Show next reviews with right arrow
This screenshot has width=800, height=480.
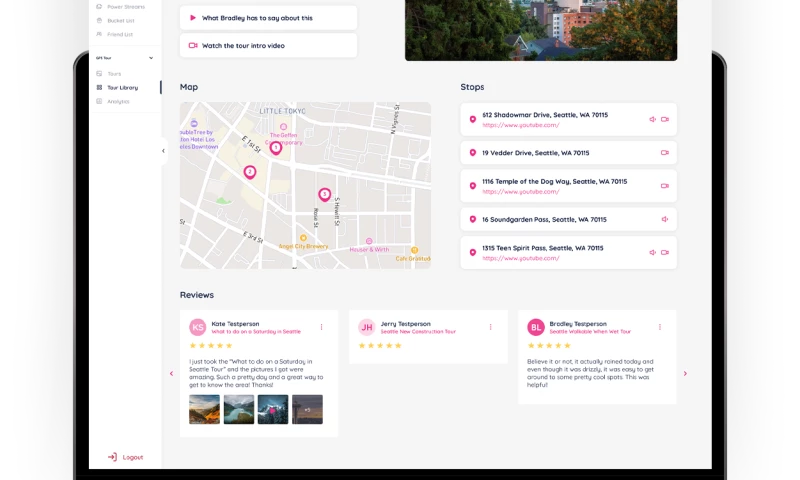(685, 373)
